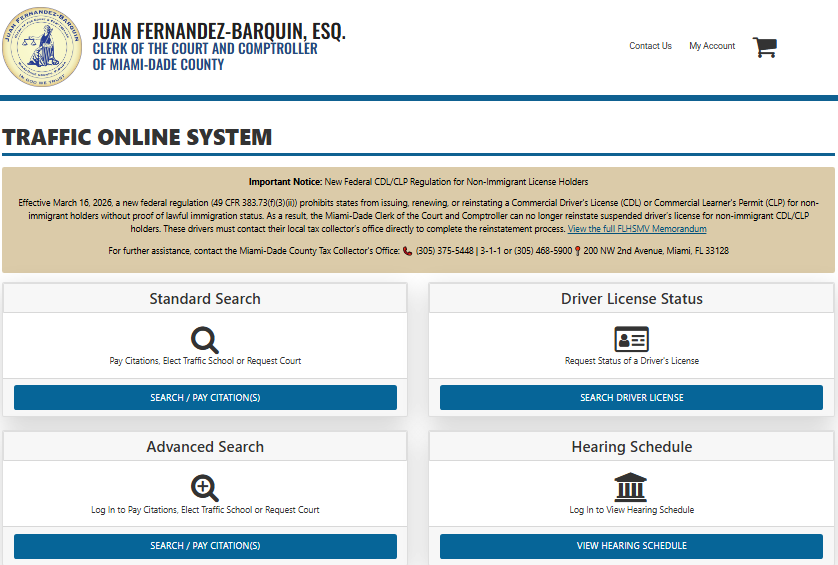
Task: Go to My Account
Action: (712, 46)
